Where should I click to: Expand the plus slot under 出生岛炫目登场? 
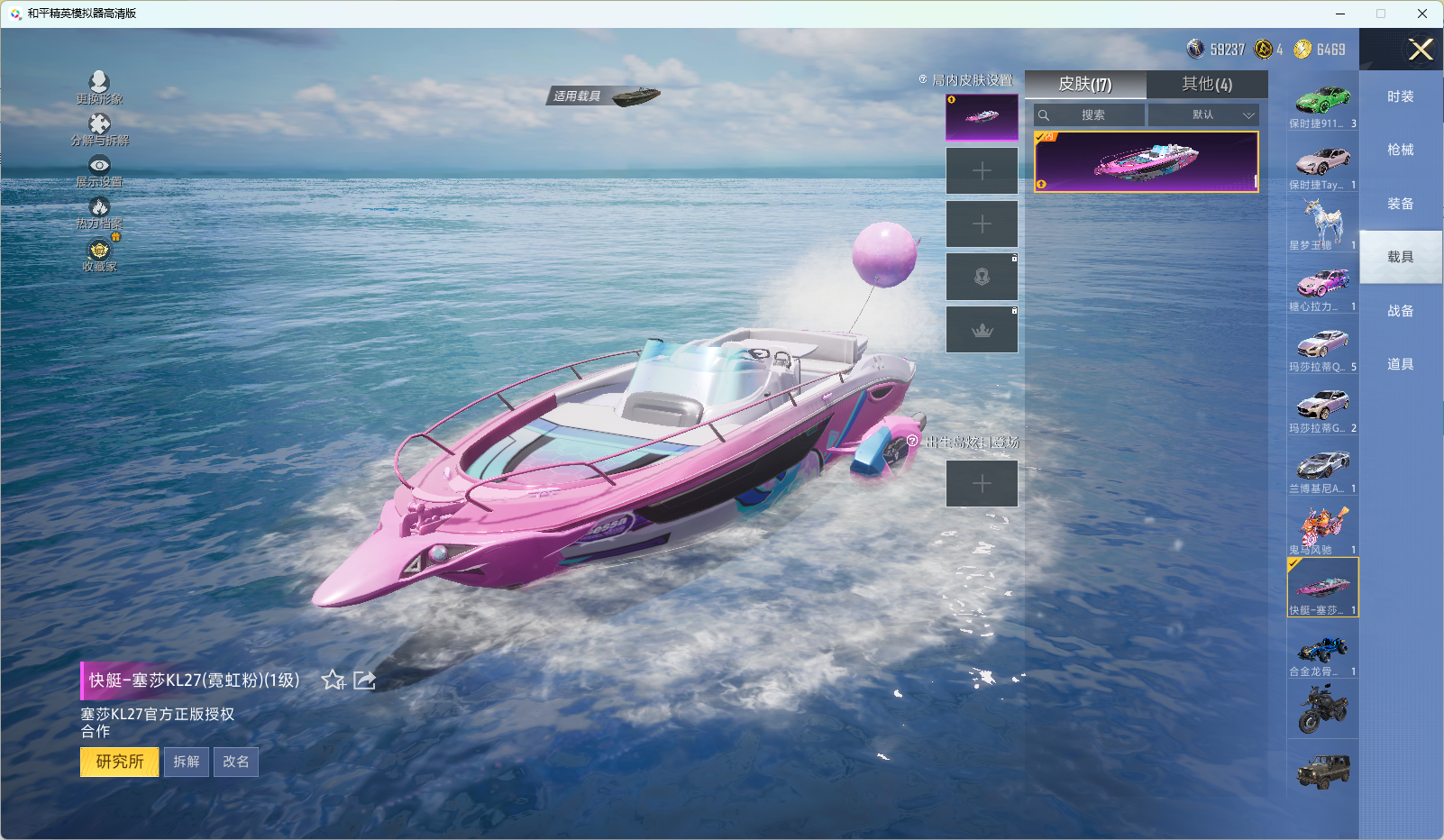982,484
